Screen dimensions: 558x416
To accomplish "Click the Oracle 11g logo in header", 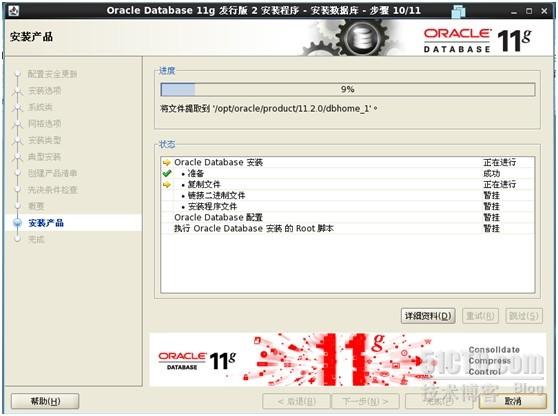I will (478, 40).
